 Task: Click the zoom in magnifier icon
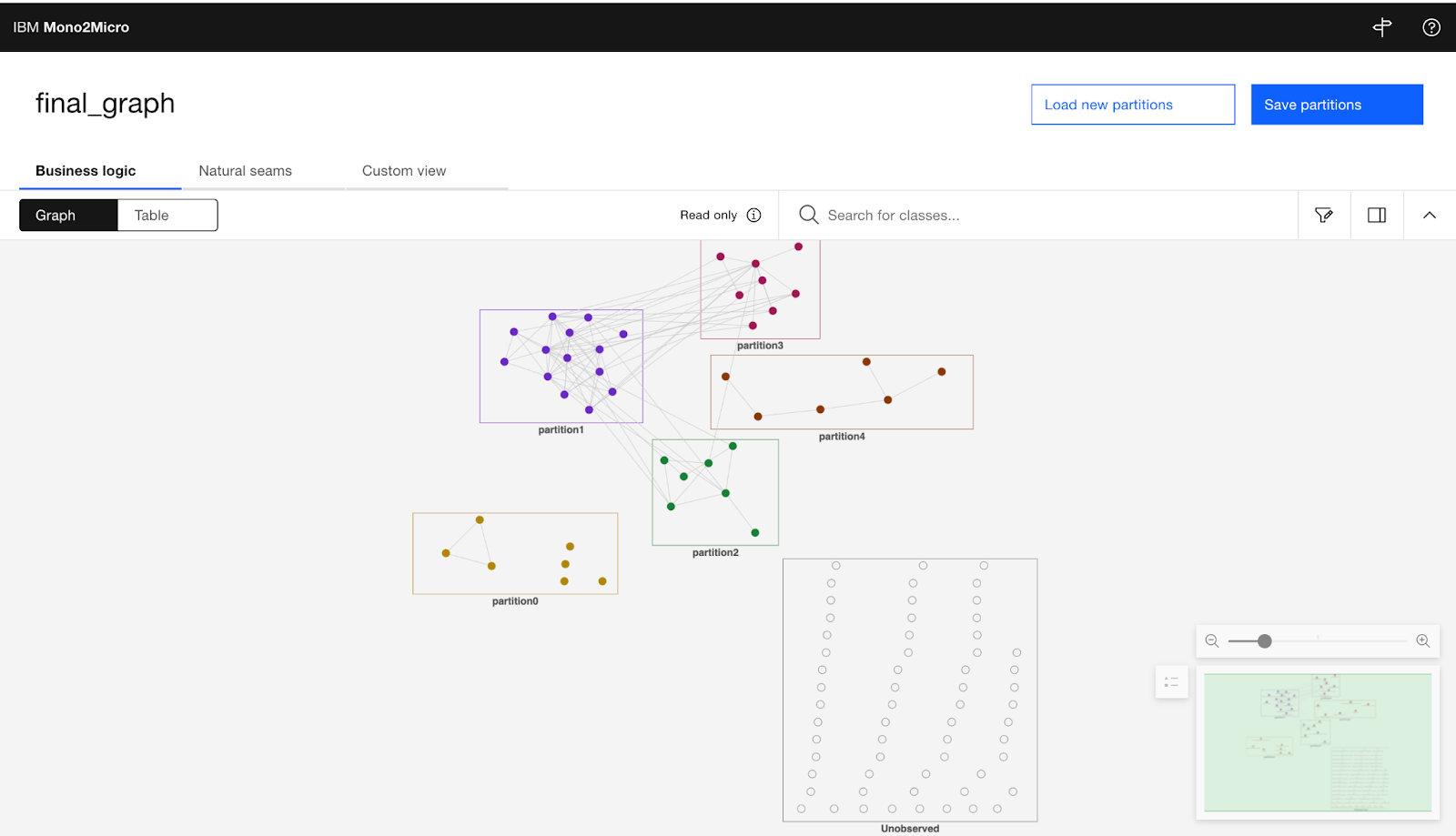pyautogui.click(x=1421, y=640)
